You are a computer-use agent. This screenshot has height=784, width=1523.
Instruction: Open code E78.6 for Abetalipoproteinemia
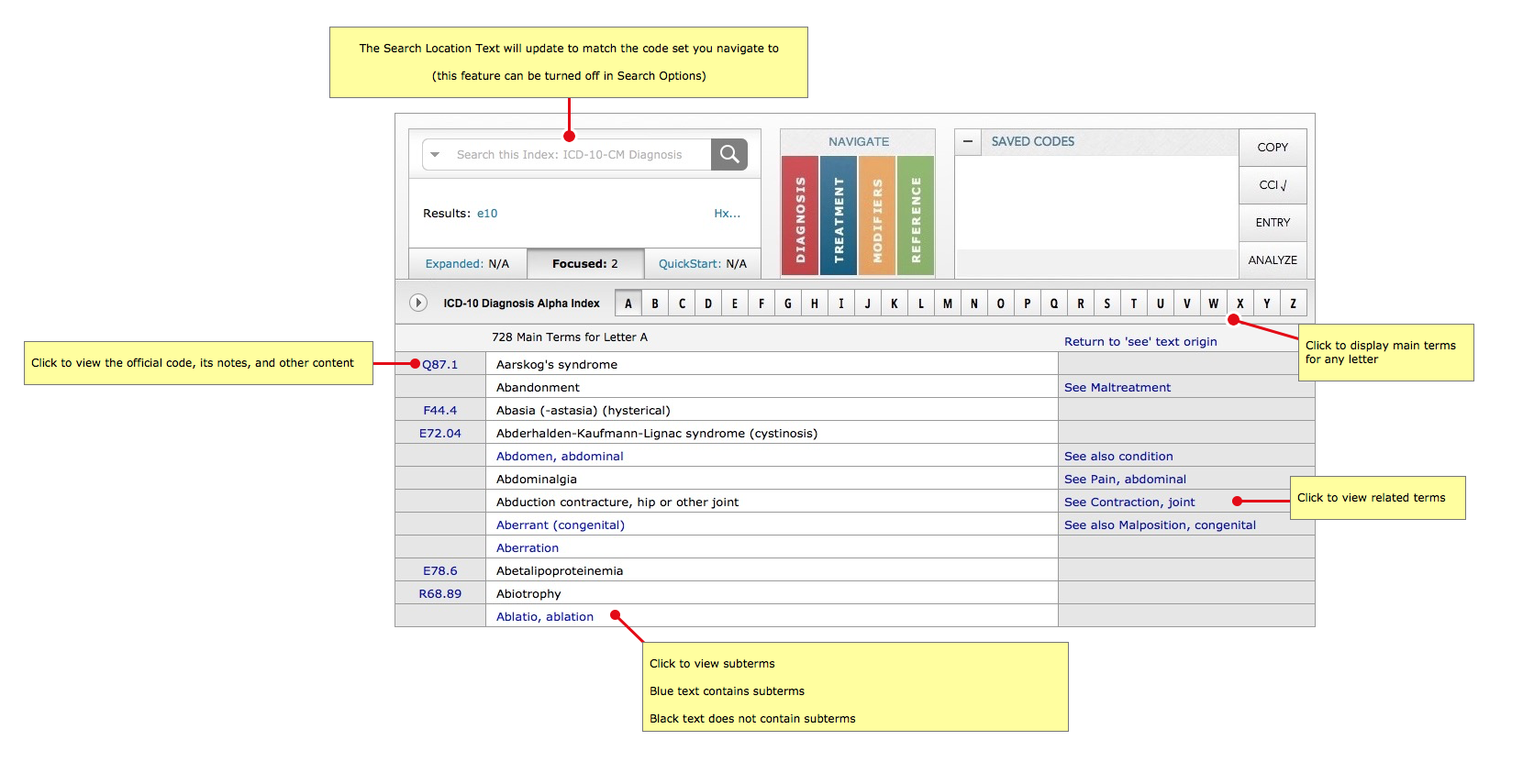click(x=440, y=571)
